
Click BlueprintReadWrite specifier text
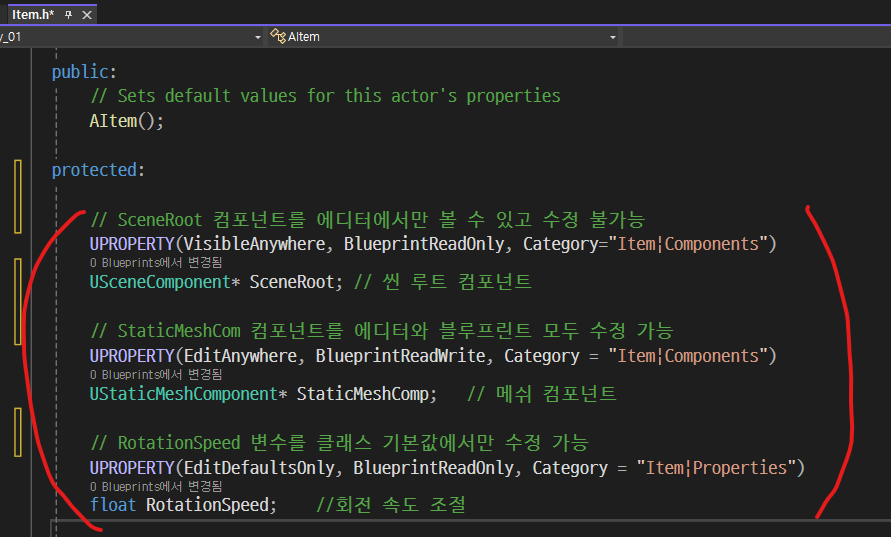pyautogui.click(x=400, y=356)
